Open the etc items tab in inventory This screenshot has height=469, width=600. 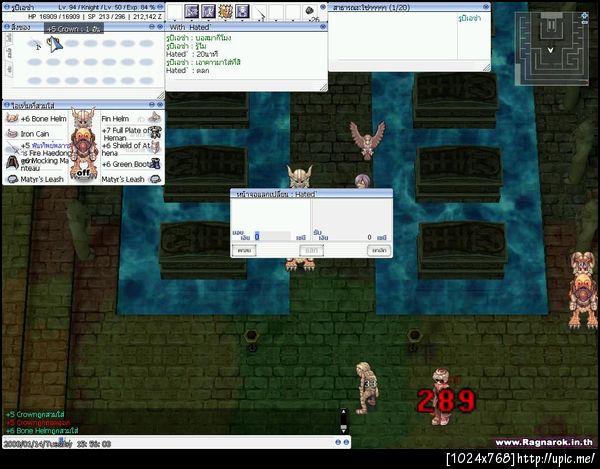pos(8,70)
